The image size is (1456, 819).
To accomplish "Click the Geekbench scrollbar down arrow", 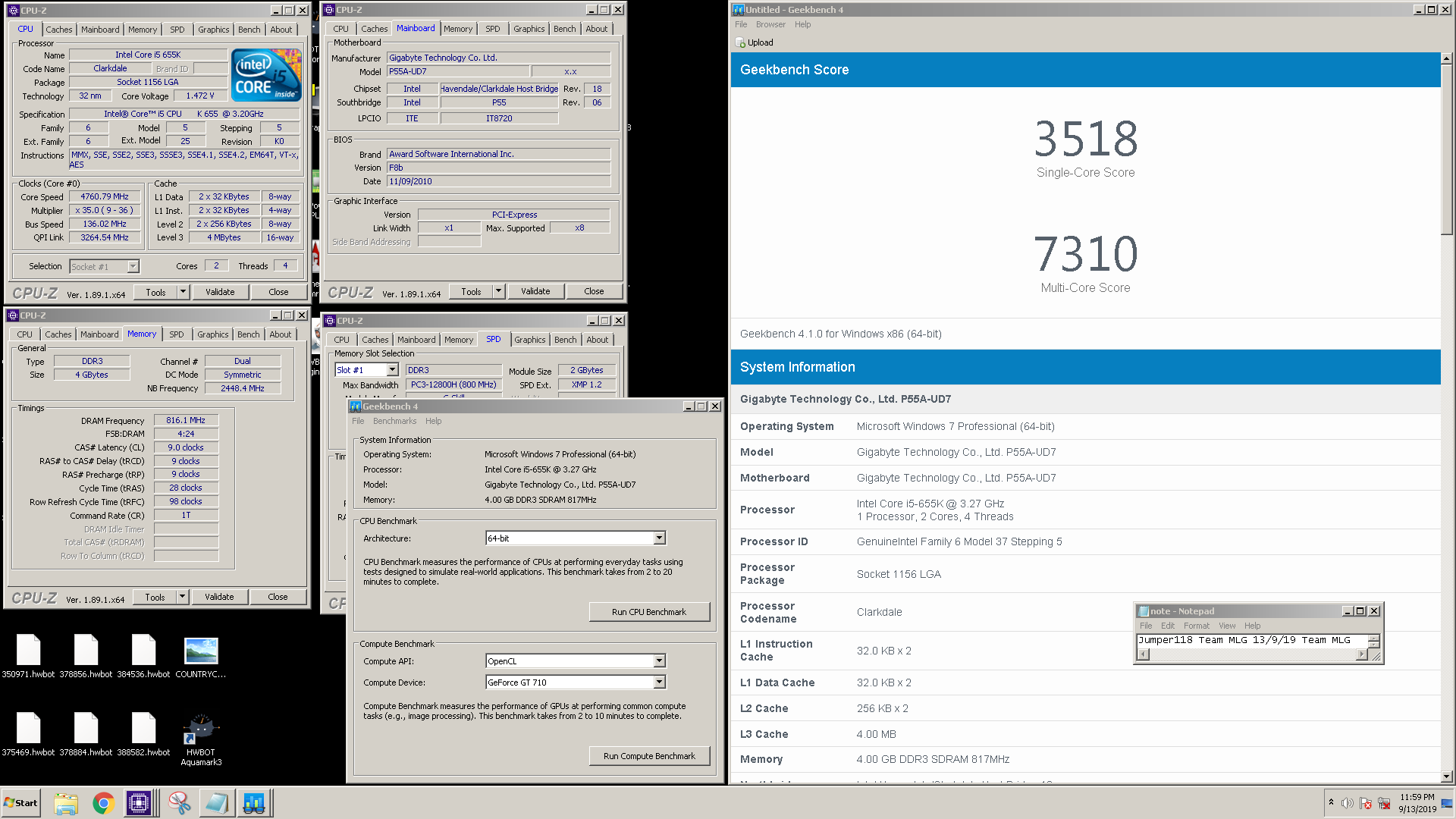I will [x=1447, y=777].
